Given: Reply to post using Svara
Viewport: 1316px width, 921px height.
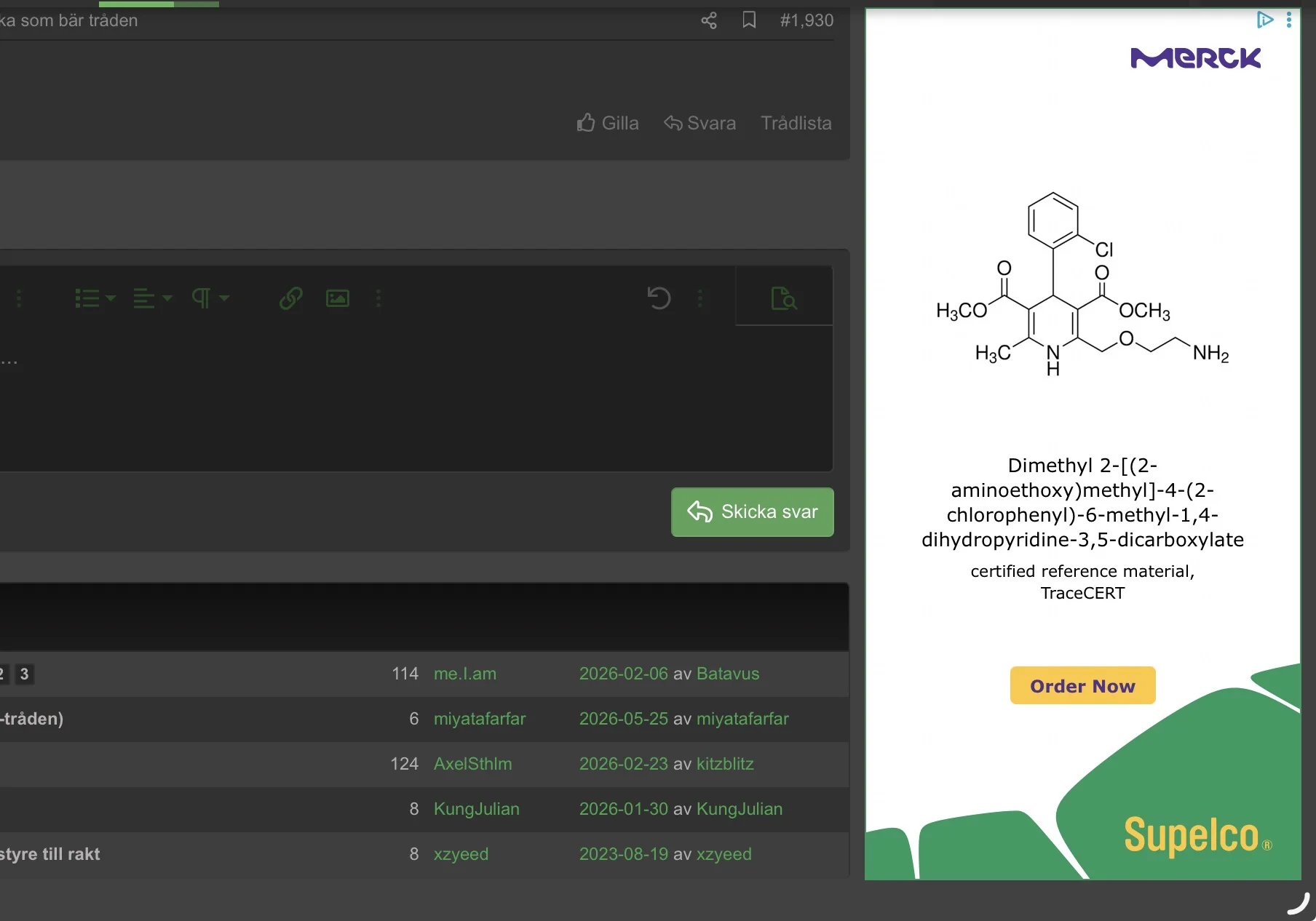Looking at the screenshot, I should pos(700,123).
